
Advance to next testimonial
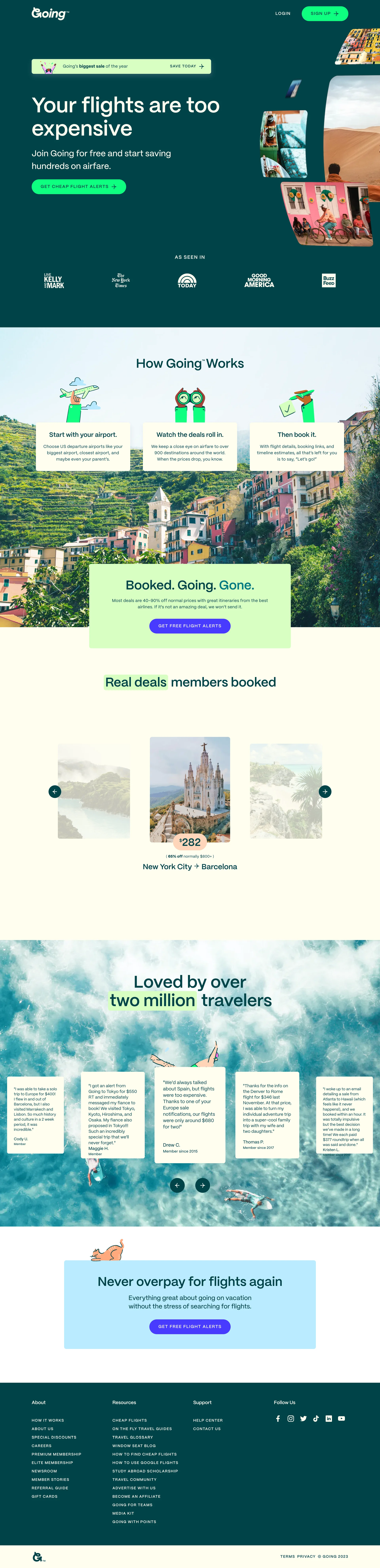(x=203, y=1185)
